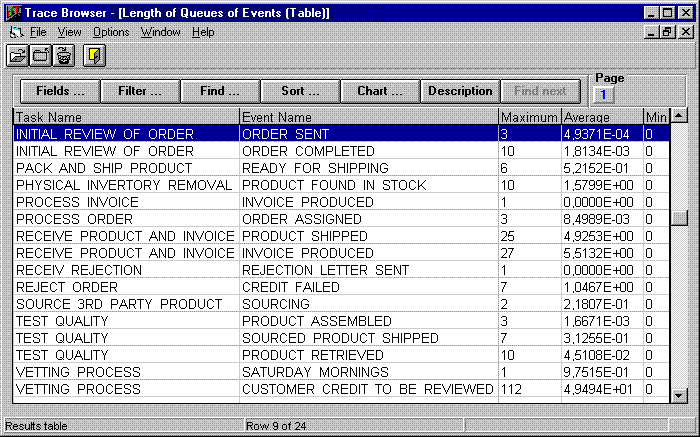Open the Sort ... dialog button
700x437 pixels.
coord(300,91)
